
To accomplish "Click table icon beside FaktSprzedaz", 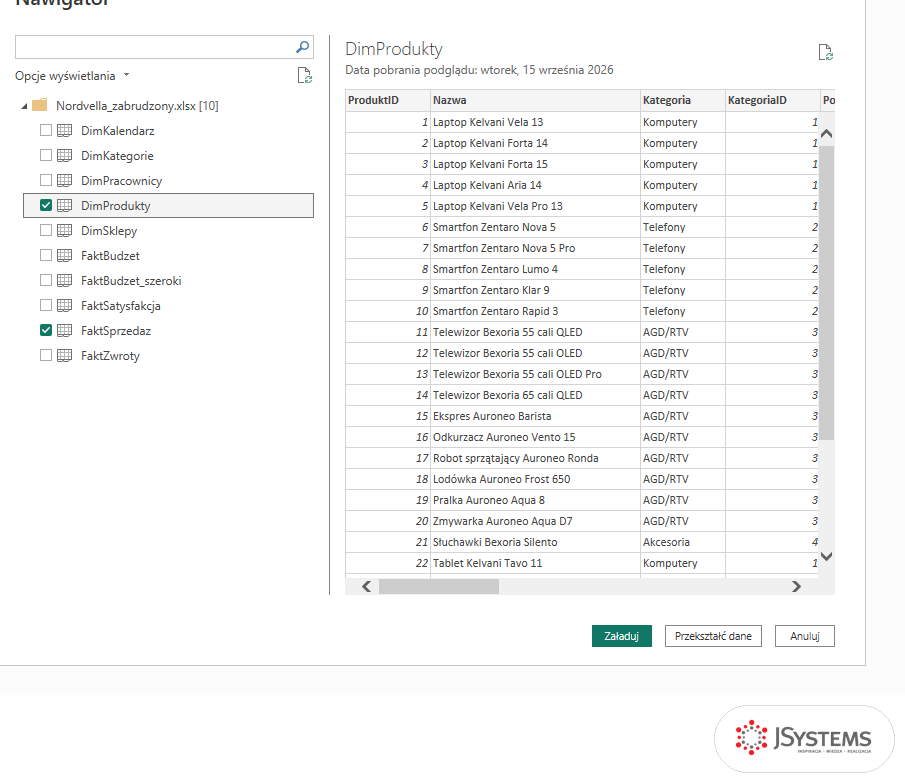I will click(x=65, y=330).
